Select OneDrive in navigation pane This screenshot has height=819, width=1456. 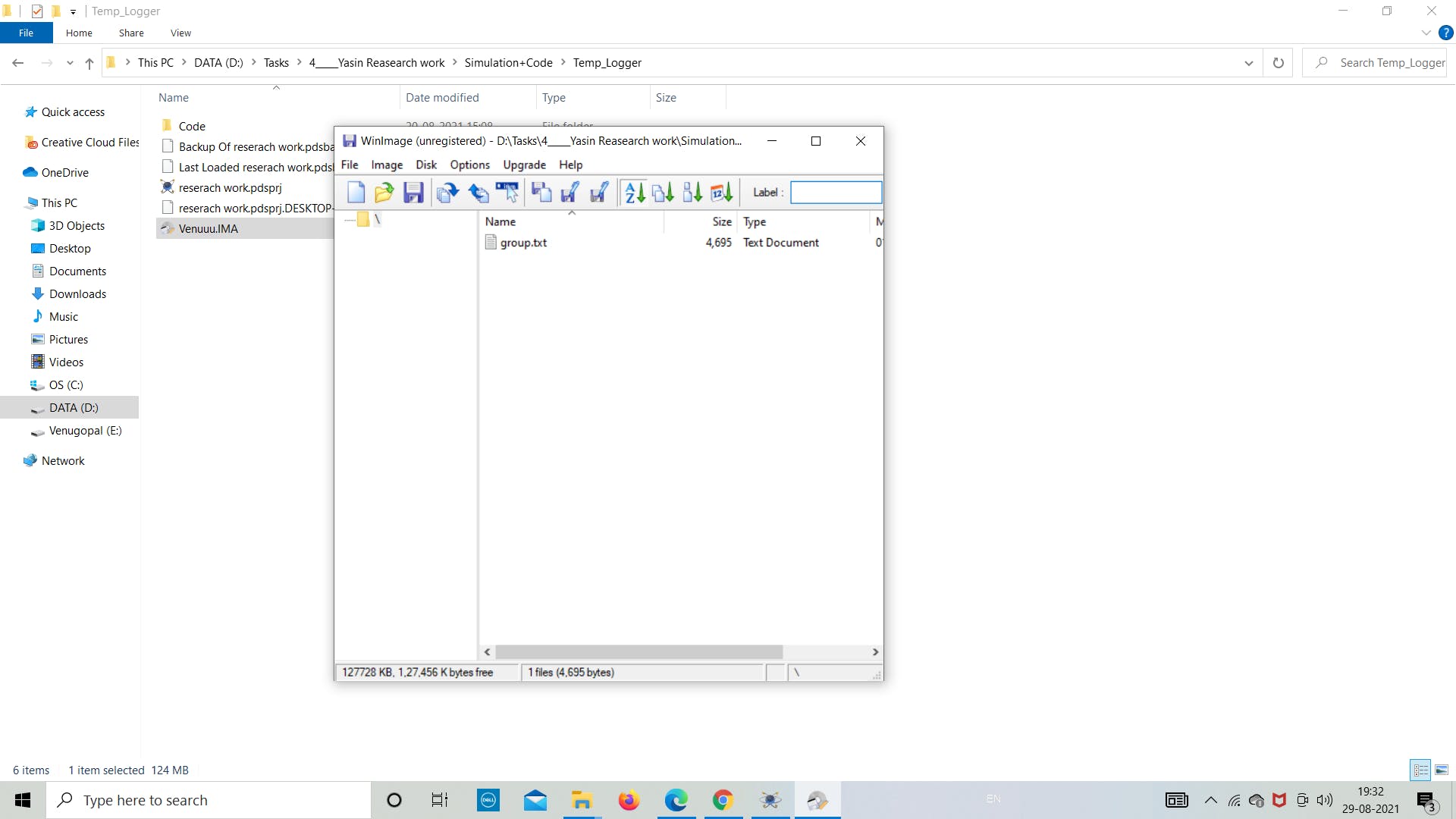[64, 173]
